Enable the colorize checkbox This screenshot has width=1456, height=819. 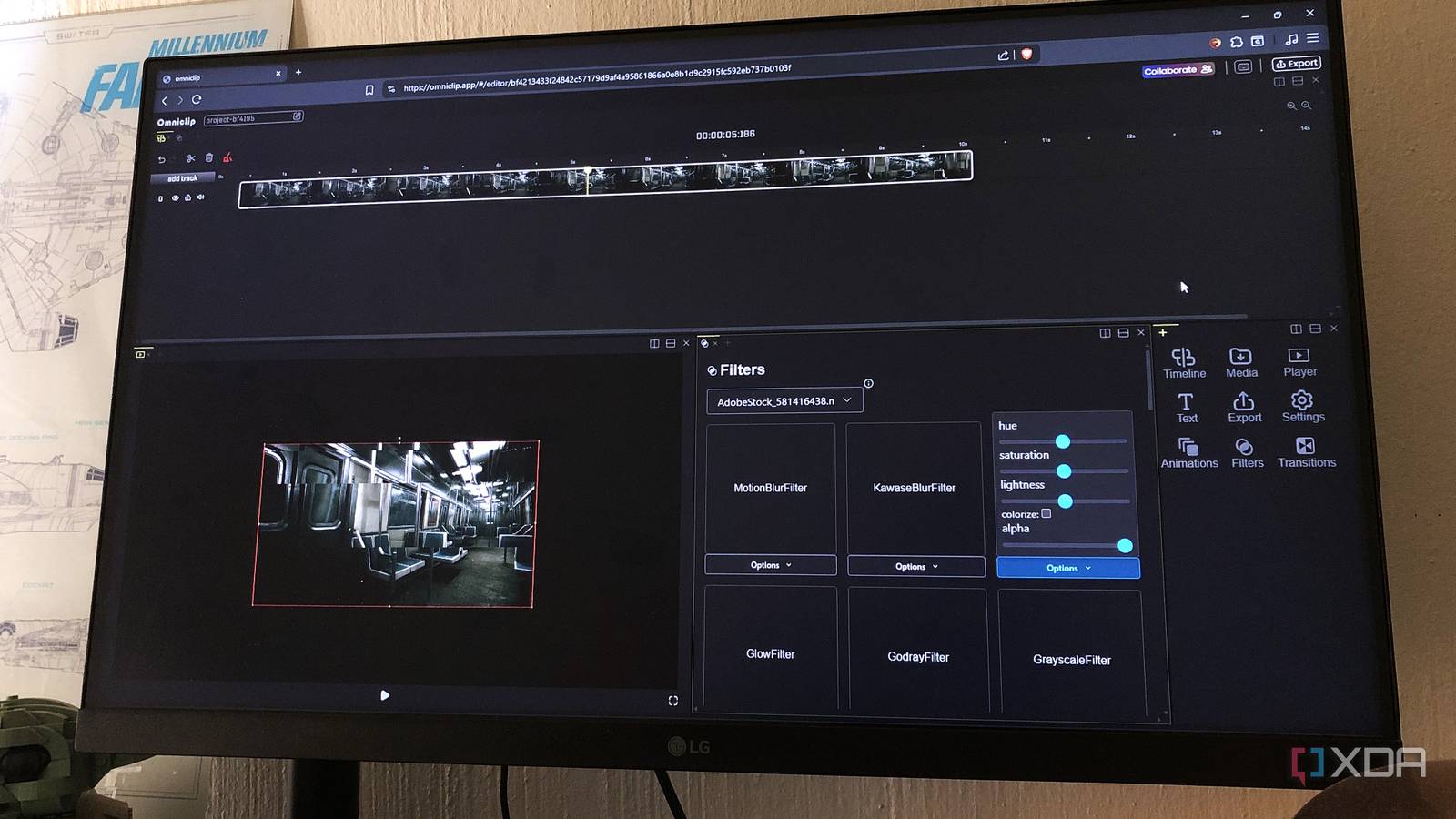point(1046,513)
